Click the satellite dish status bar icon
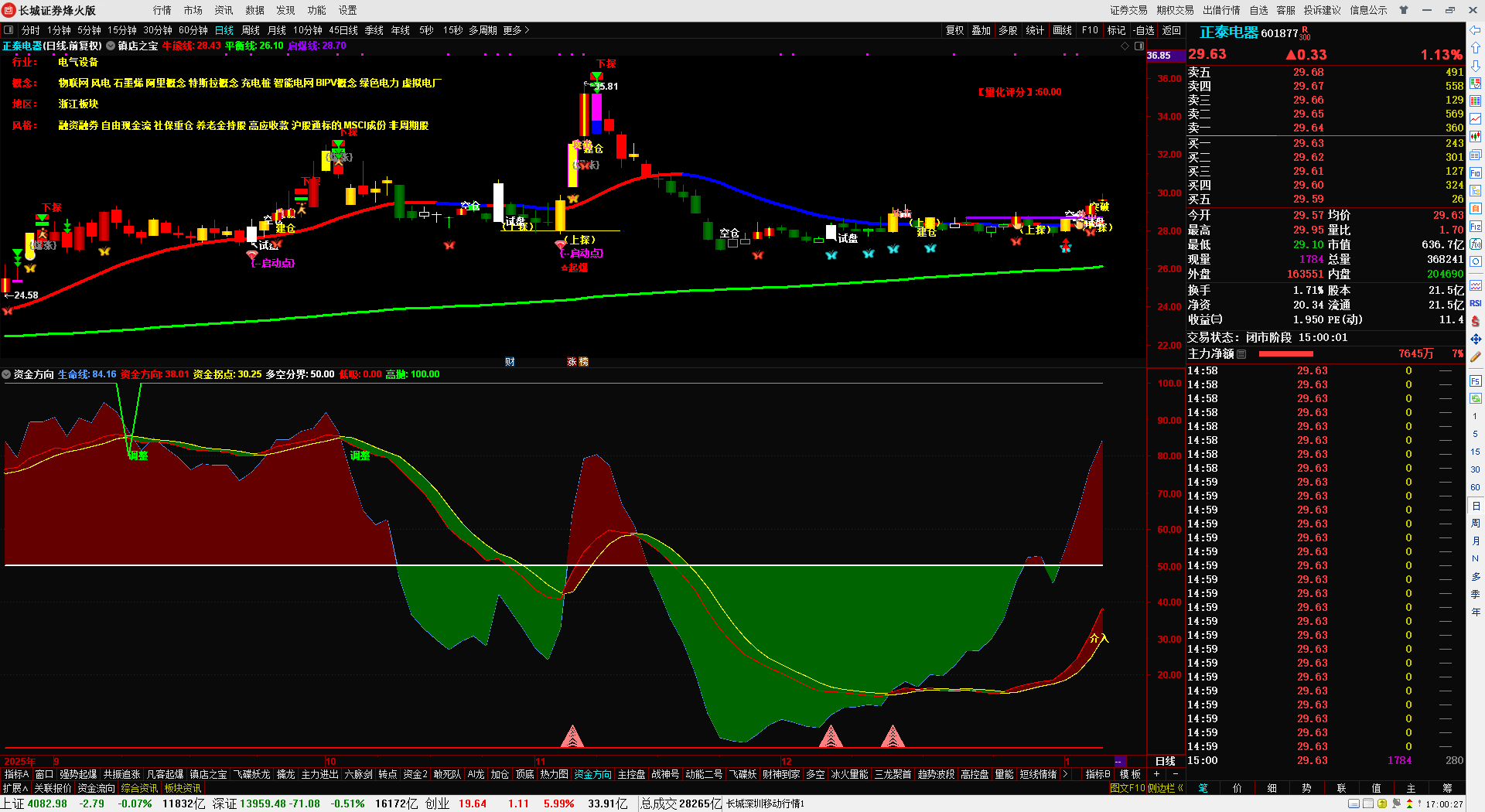Viewport: 1485px width, 812px height. 1397,803
